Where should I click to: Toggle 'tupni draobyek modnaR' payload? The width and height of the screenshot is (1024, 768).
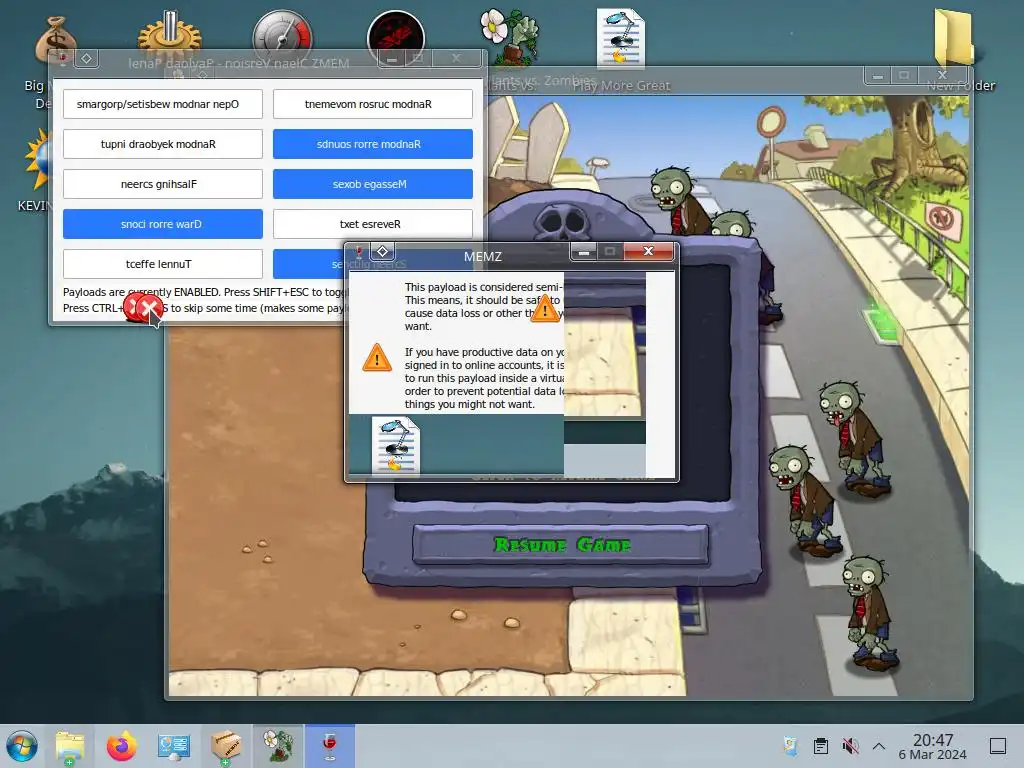[163, 144]
